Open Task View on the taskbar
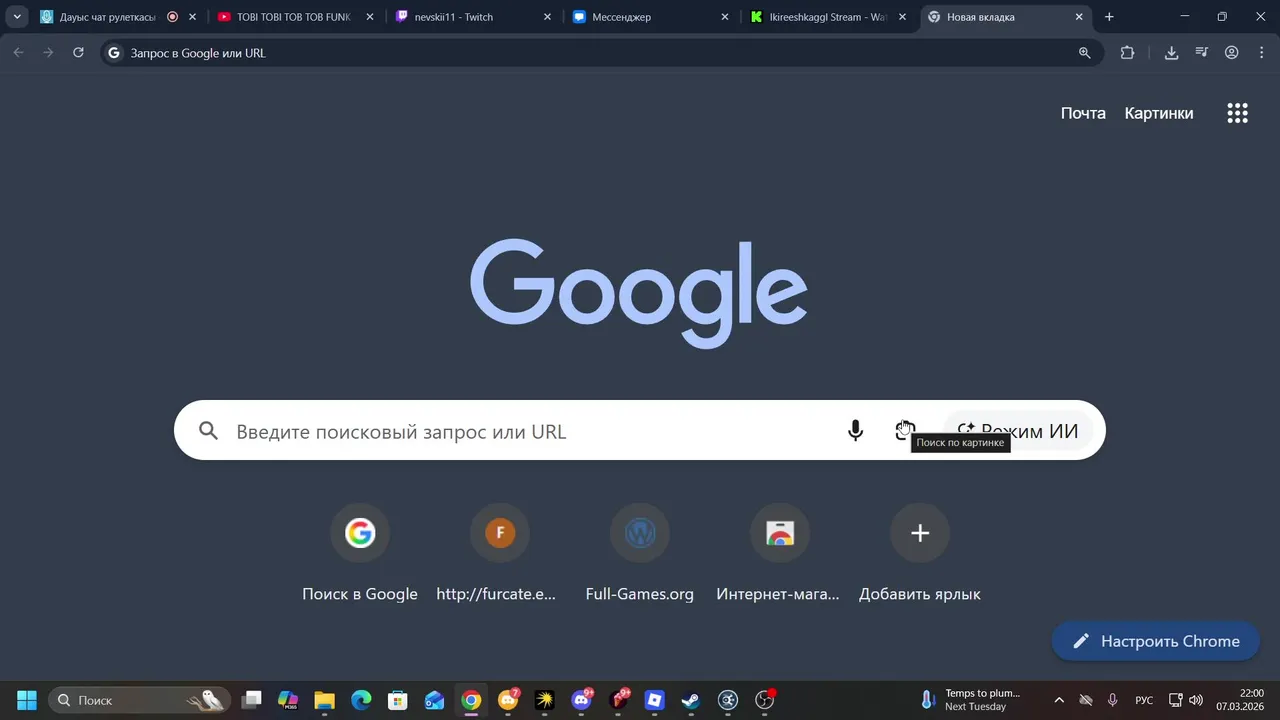 (x=251, y=700)
